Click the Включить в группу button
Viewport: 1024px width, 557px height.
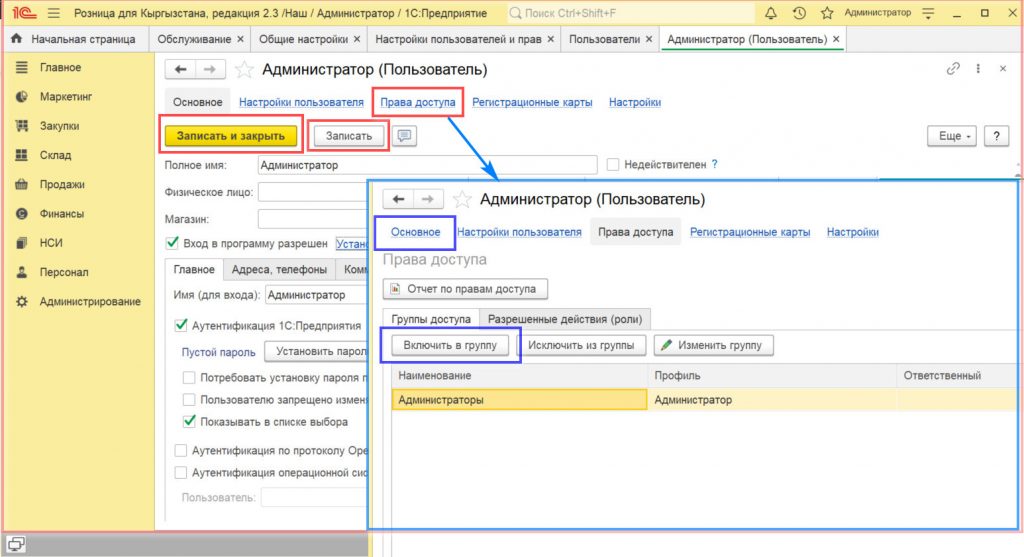[x=449, y=345]
